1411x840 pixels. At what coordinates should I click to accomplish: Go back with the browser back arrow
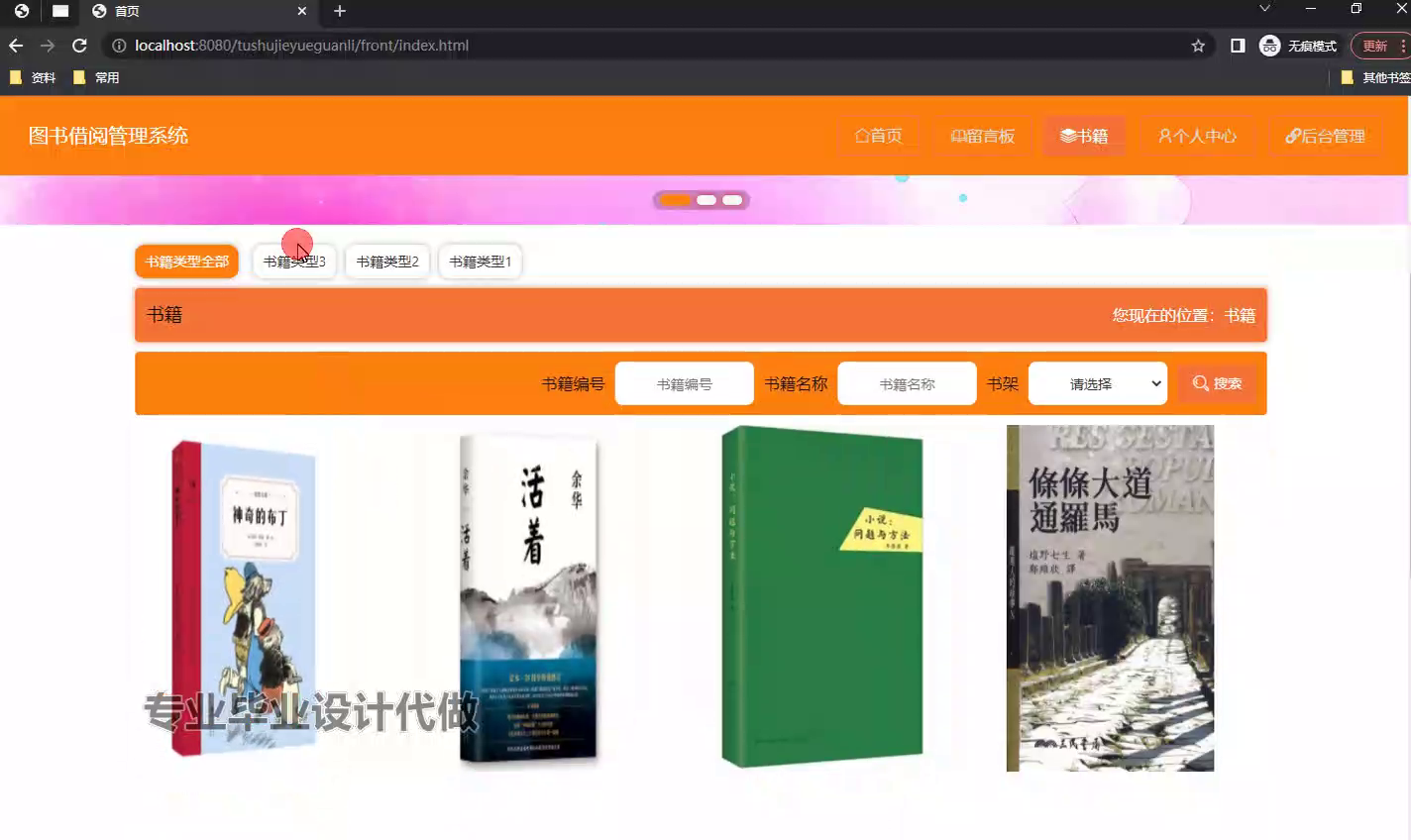click(x=16, y=46)
